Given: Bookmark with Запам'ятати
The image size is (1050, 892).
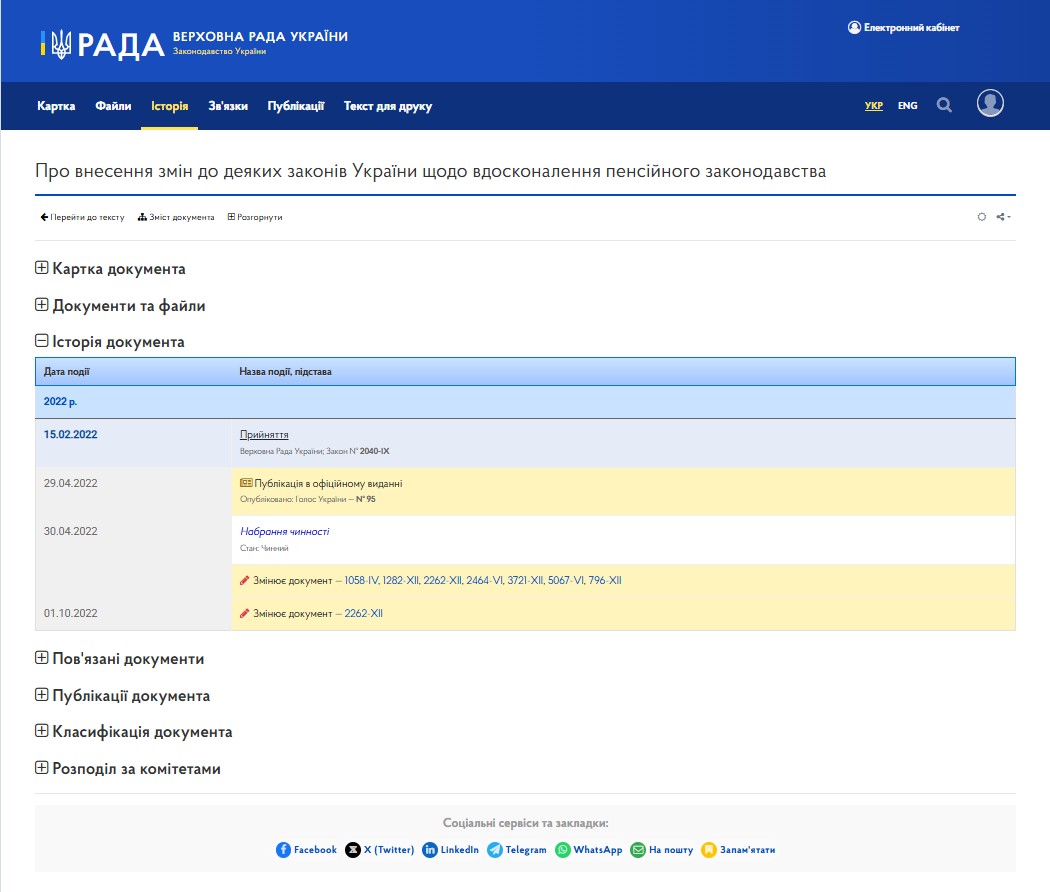Looking at the screenshot, I should coord(738,850).
